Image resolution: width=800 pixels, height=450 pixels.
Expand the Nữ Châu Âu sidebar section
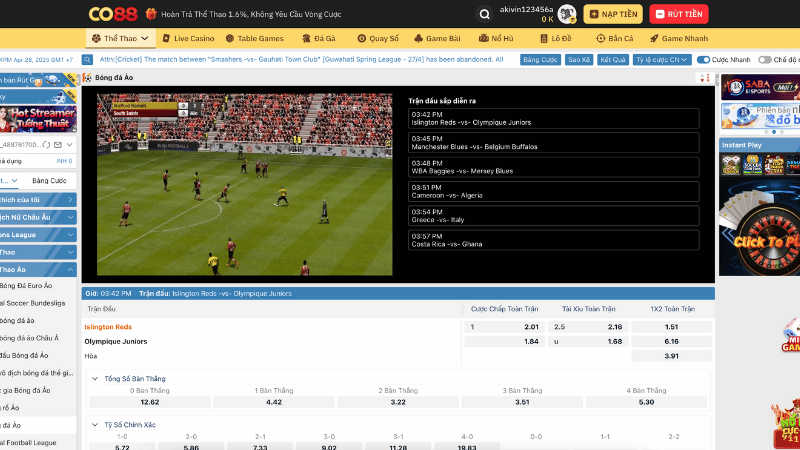point(38,217)
